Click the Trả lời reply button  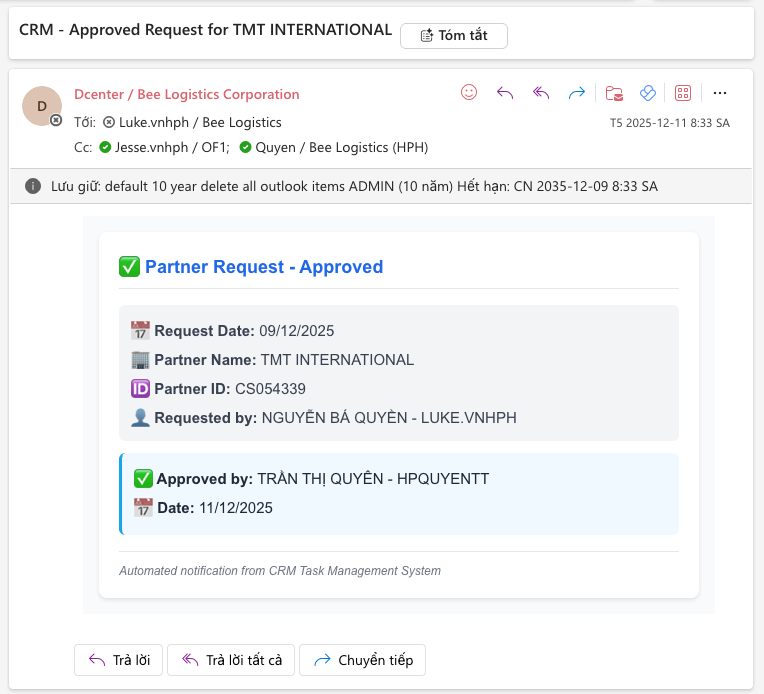(x=118, y=660)
